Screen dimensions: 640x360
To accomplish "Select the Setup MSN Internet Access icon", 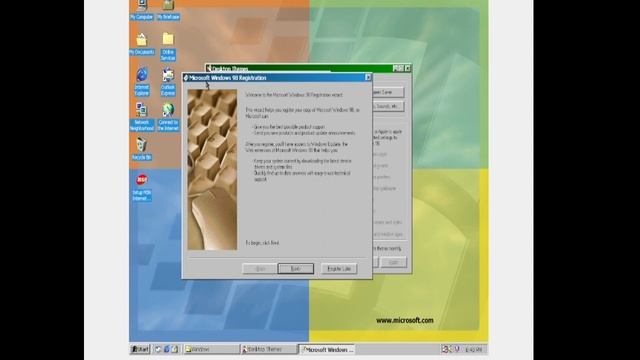I will point(142,187).
